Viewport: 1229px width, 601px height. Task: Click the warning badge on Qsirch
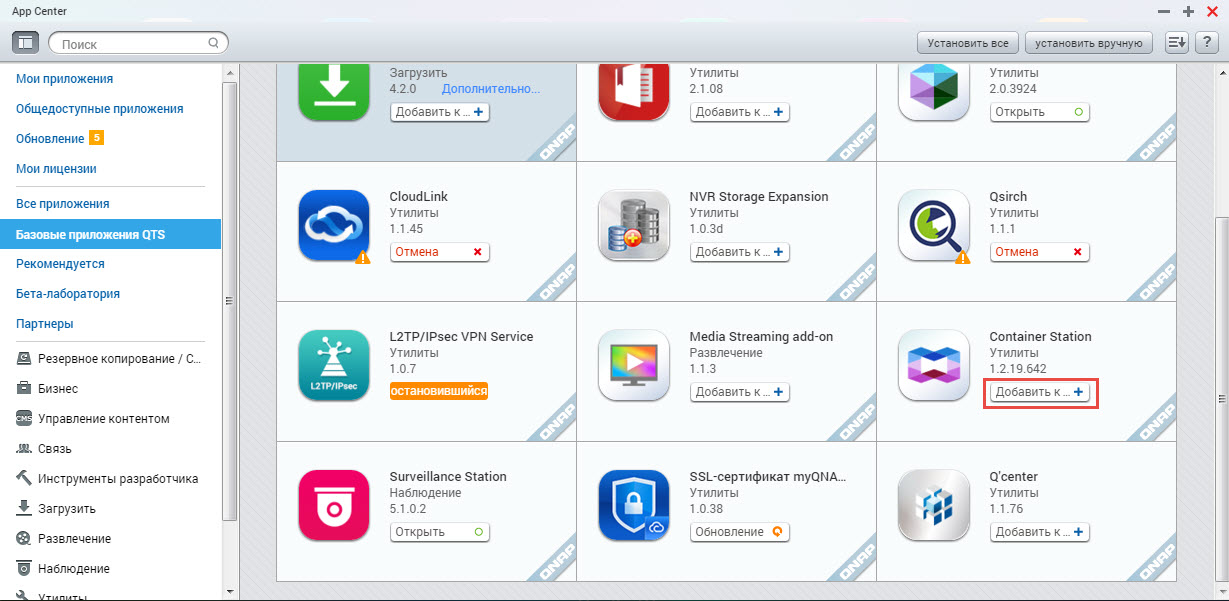pyautogui.click(x=963, y=257)
